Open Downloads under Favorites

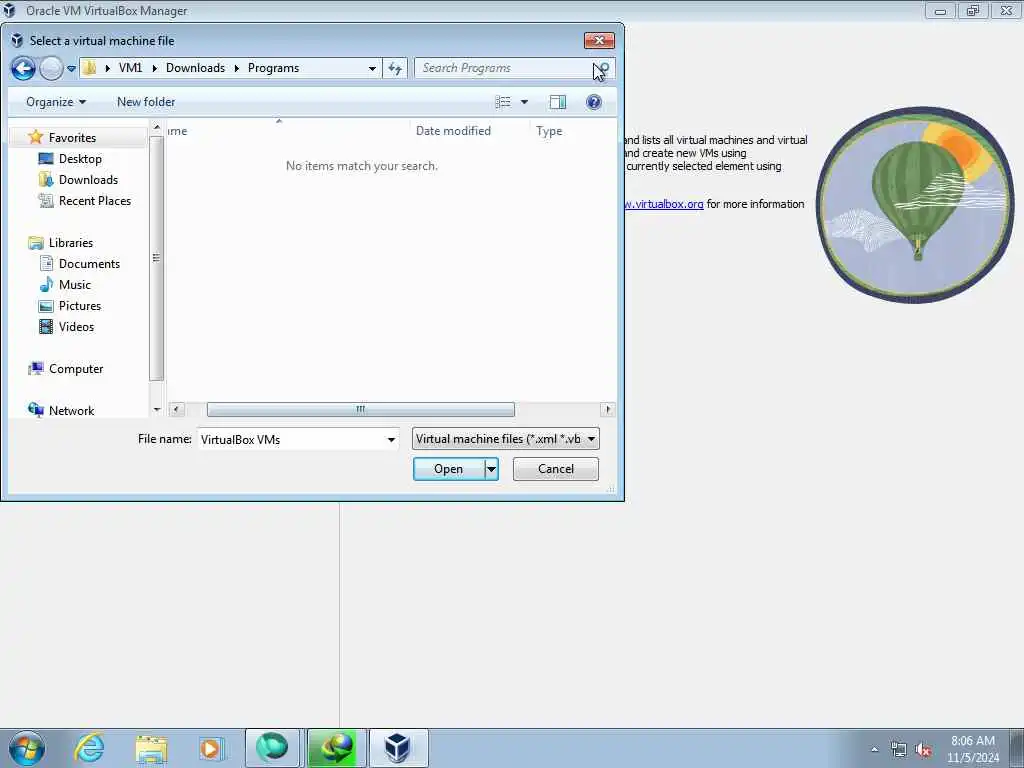pyautogui.click(x=88, y=180)
